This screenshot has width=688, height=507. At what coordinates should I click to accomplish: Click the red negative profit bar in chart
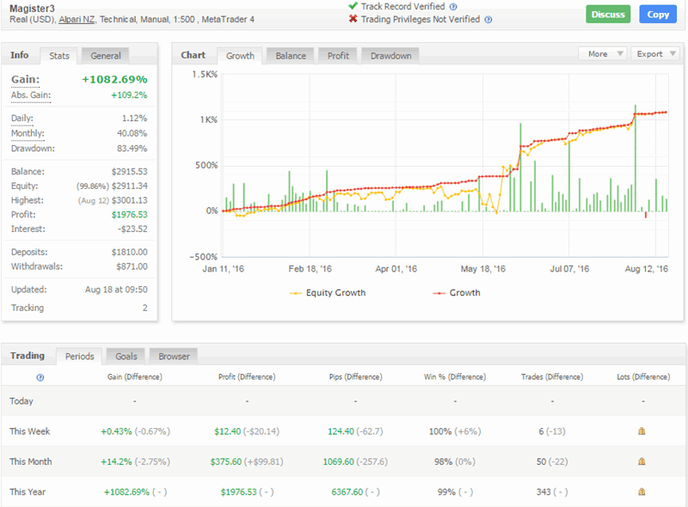tap(645, 215)
